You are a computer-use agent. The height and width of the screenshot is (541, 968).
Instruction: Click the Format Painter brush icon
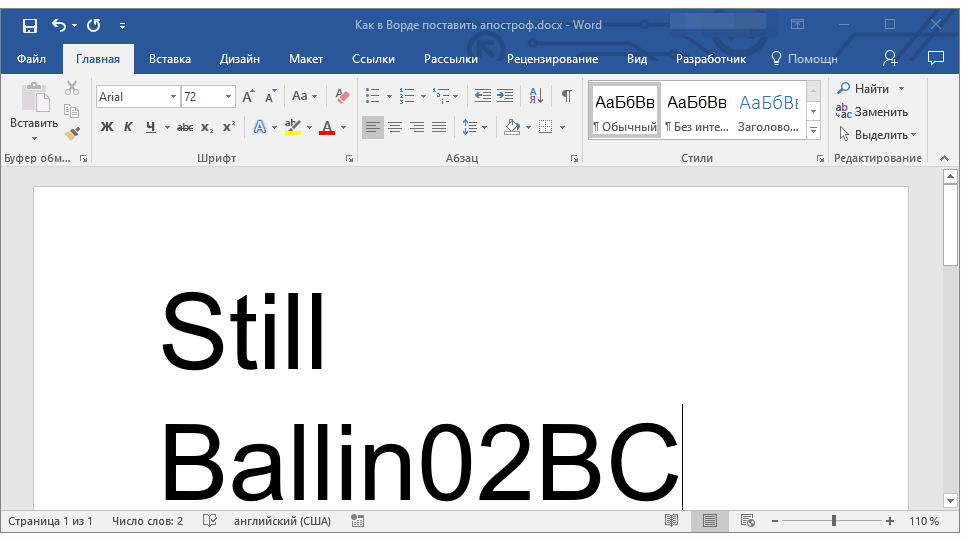point(72,133)
